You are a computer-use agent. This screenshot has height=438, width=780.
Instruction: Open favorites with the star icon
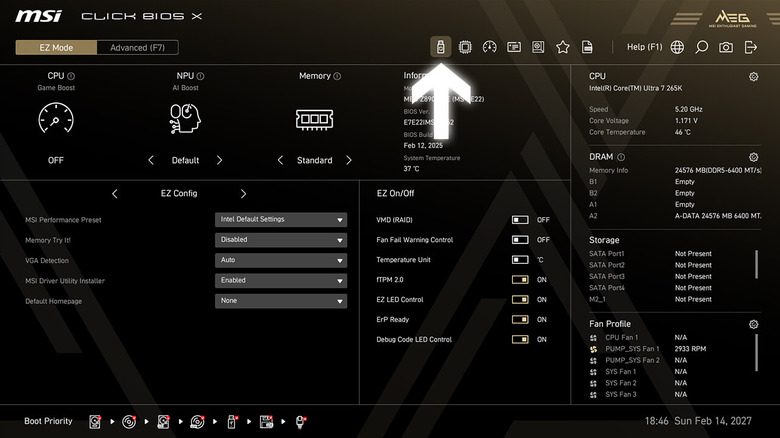(563, 47)
